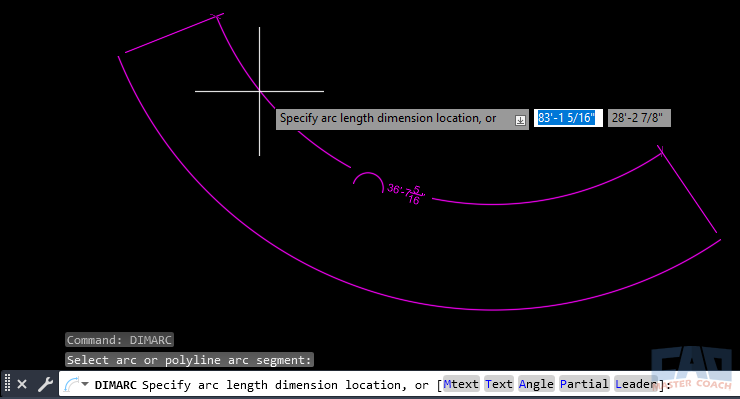Click the 36'-7 5/16" arc dimension text
This screenshot has width=740, height=399.
406,193
